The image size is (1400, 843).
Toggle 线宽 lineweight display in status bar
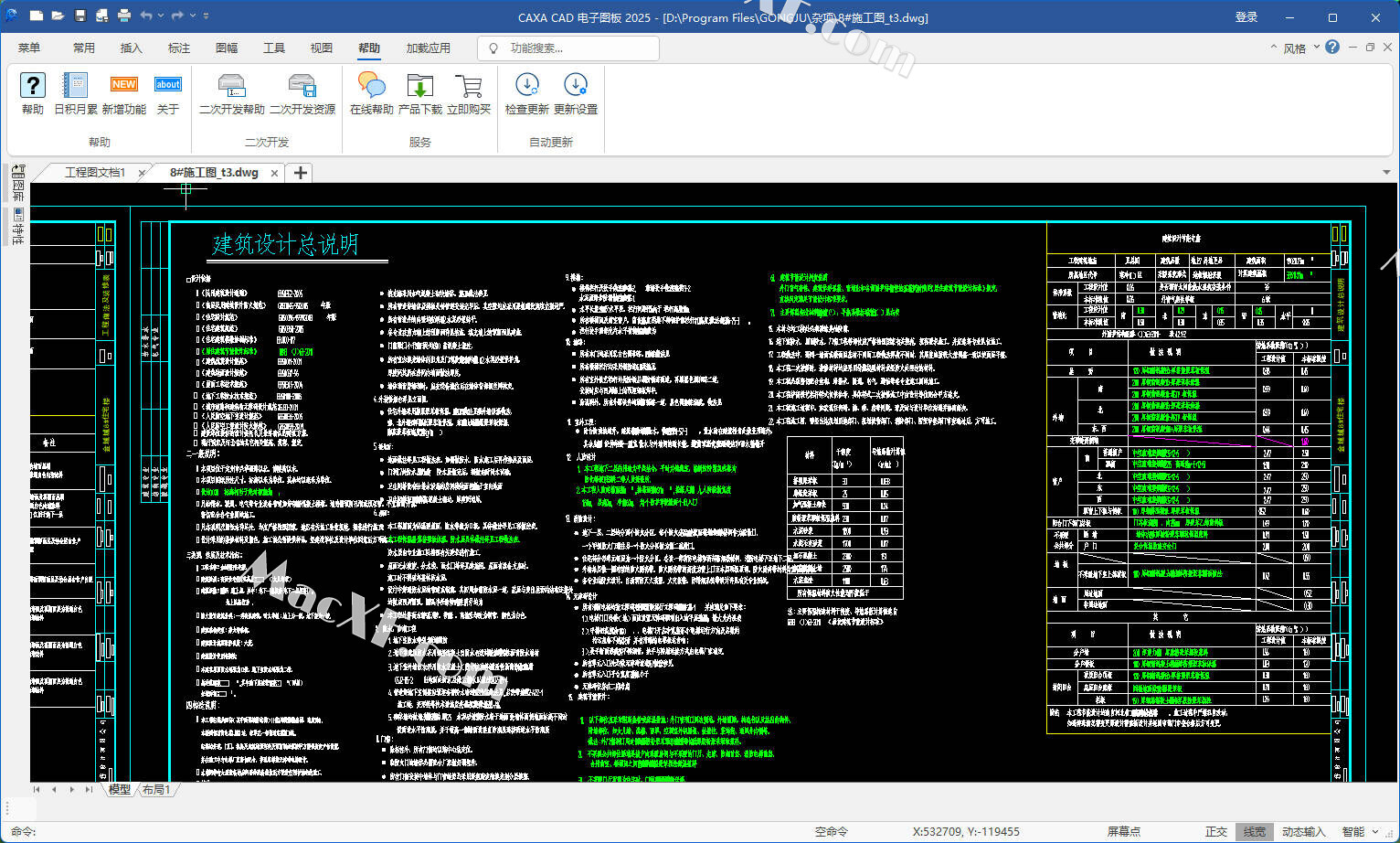[x=1255, y=832]
